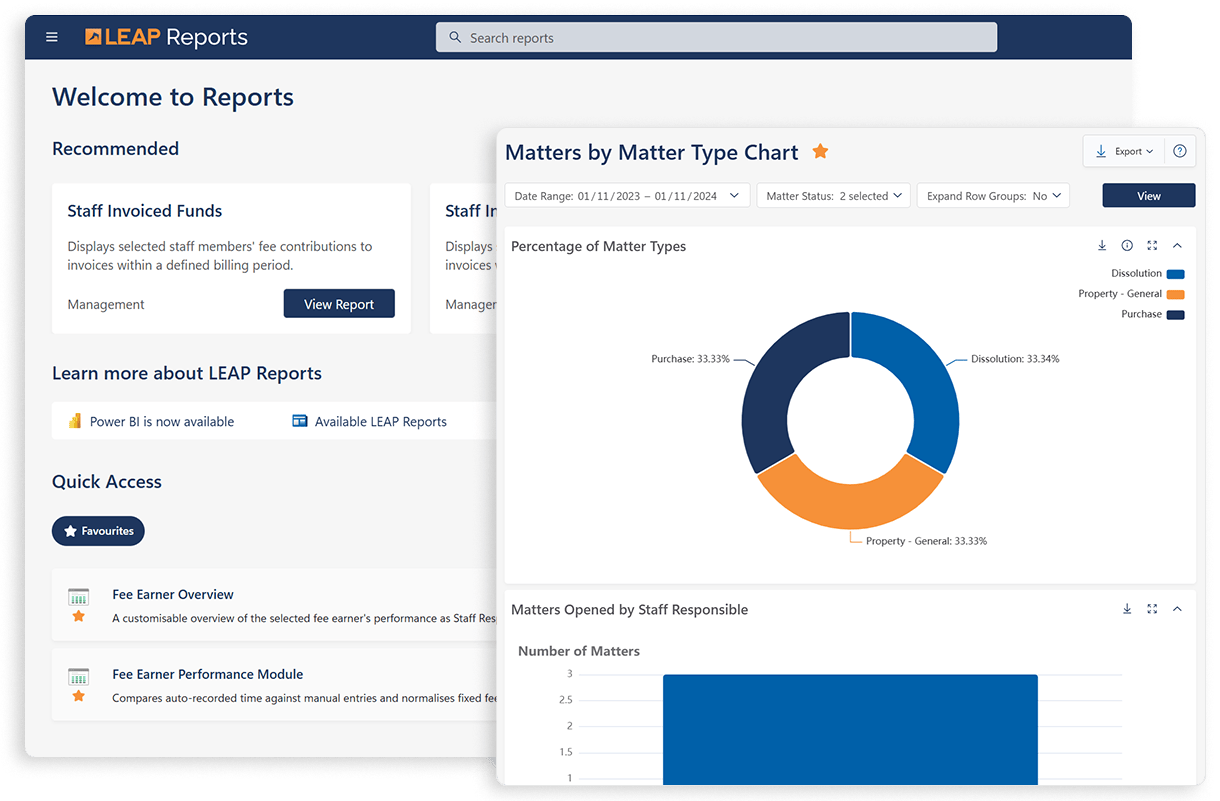Open Power BI is now available link
The width and height of the screenshot is (1220, 801).
click(162, 422)
